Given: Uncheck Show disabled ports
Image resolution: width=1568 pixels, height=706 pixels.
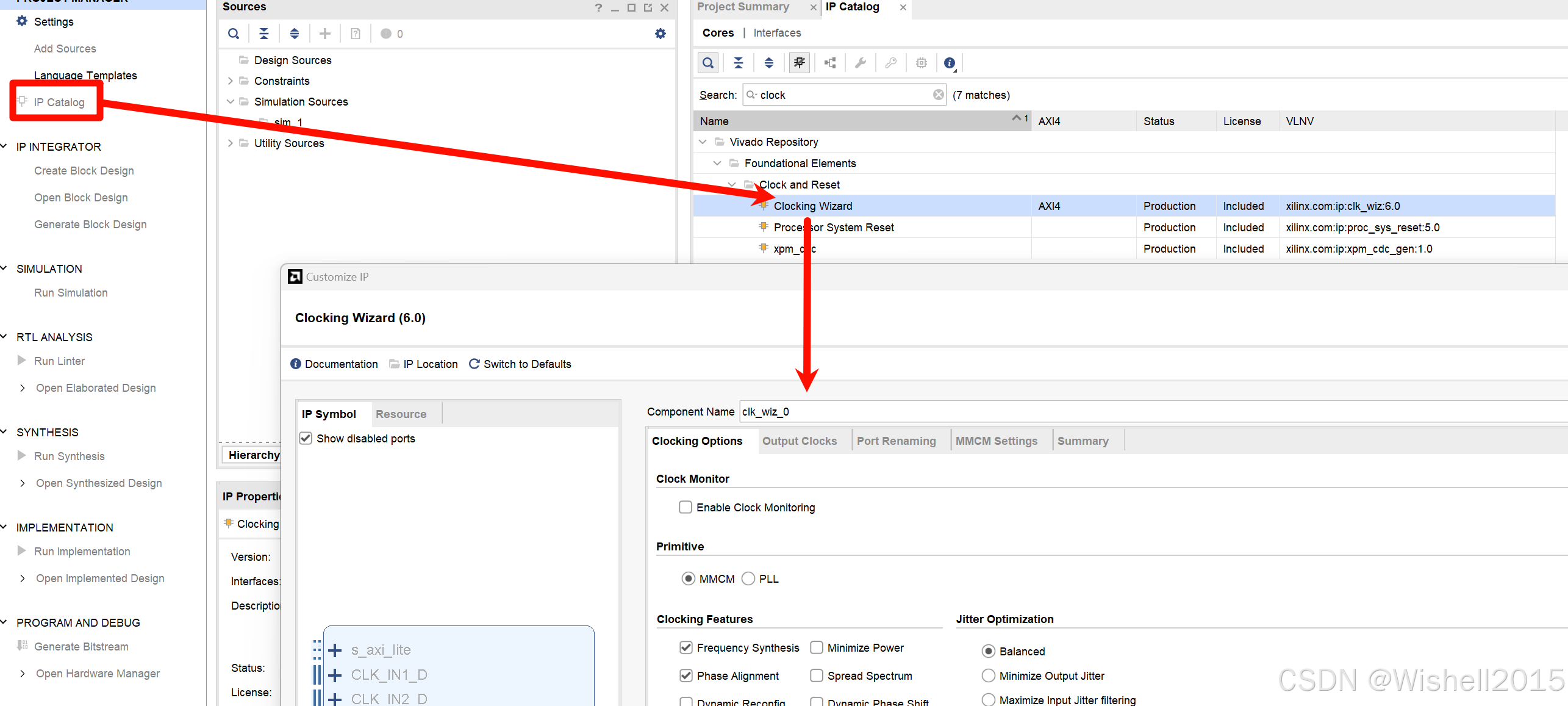Looking at the screenshot, I should coord(306,438).
